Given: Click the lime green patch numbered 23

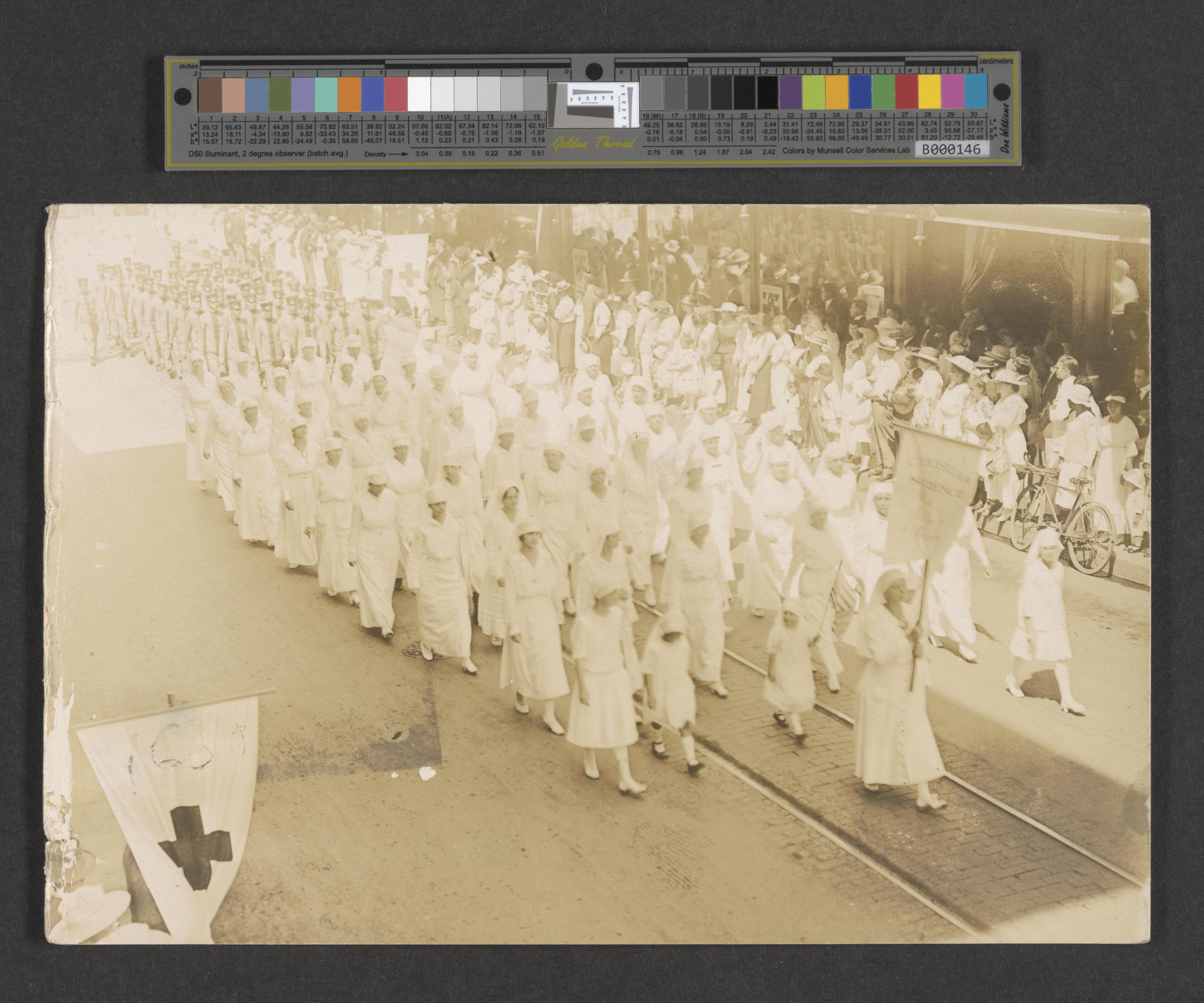Looking at the screenshot, I should [813, 92].
